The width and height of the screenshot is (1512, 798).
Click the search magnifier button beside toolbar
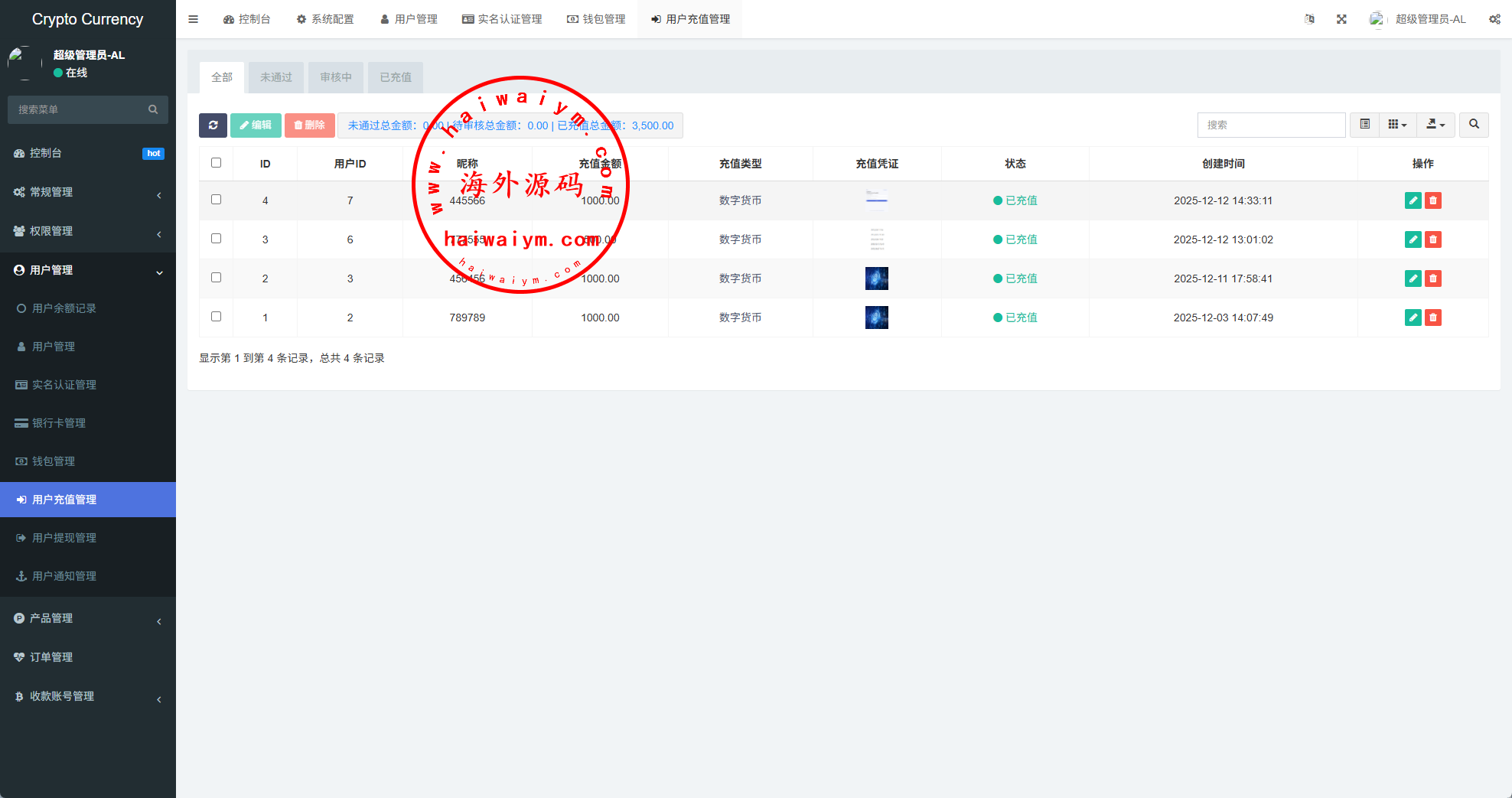[1474, 125]
